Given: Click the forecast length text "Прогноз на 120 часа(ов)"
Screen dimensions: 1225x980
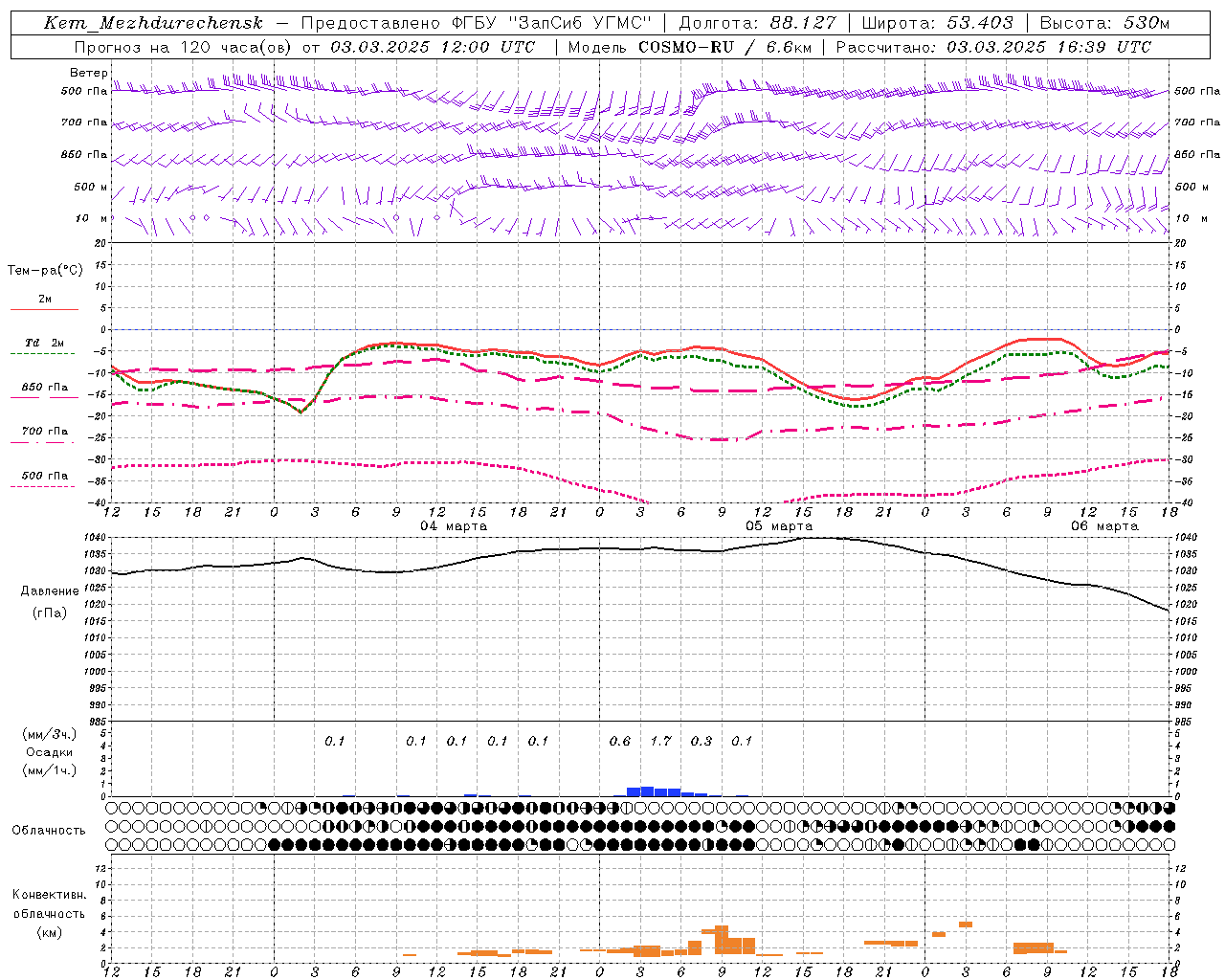Looking at the screenshot, I should (x=185, y=47).
